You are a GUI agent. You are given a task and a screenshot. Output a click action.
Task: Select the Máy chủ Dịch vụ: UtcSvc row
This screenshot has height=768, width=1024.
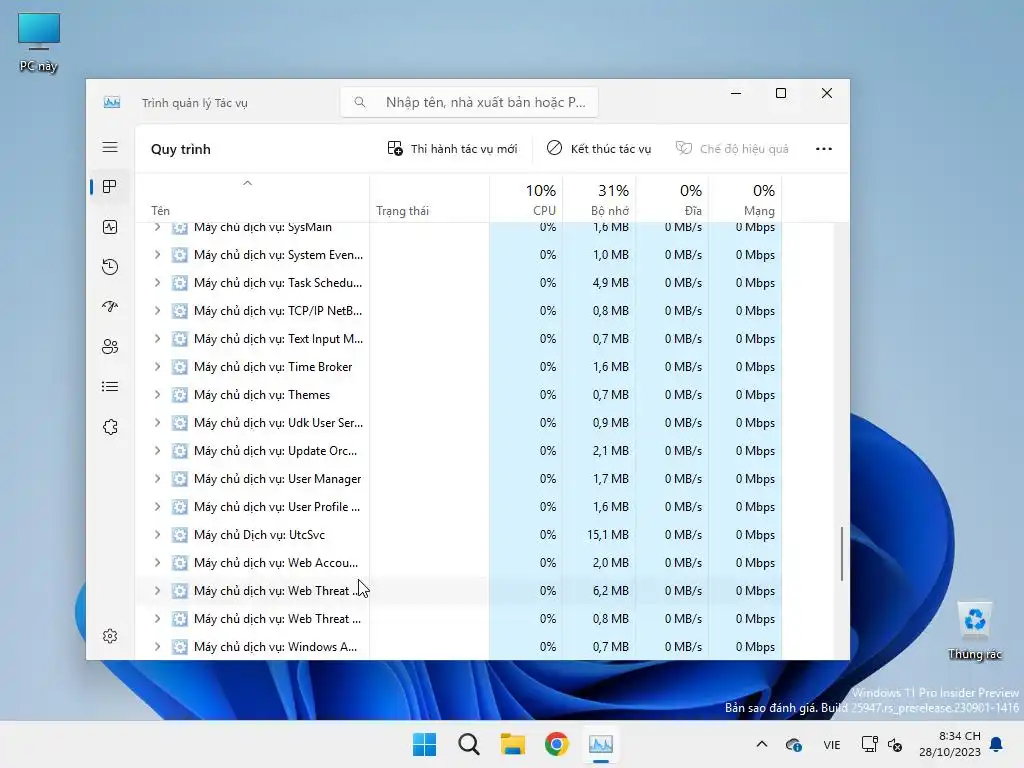coord(458,535)
